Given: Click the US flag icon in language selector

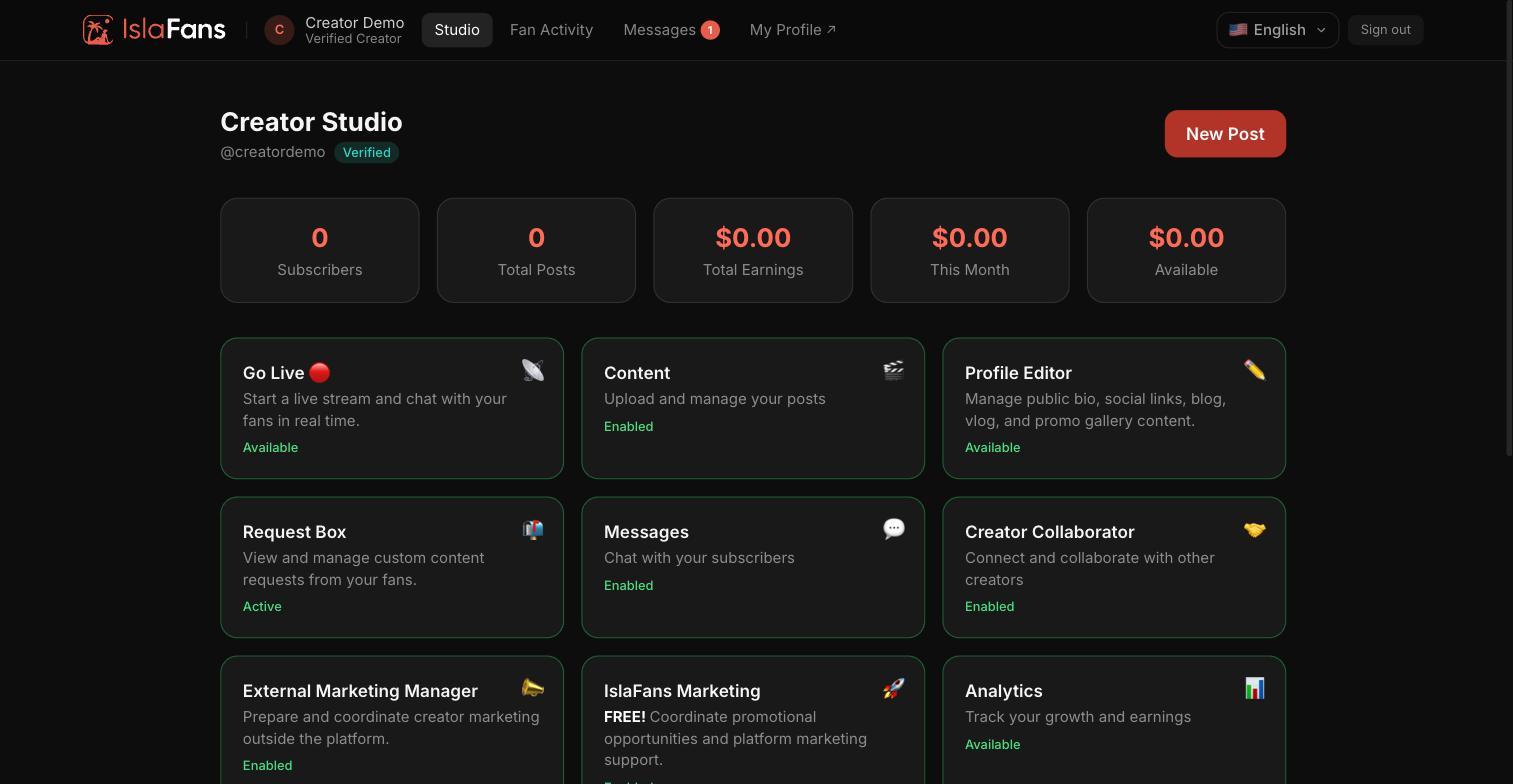Looking at the screenshot, I should (x=1238, y=30).
